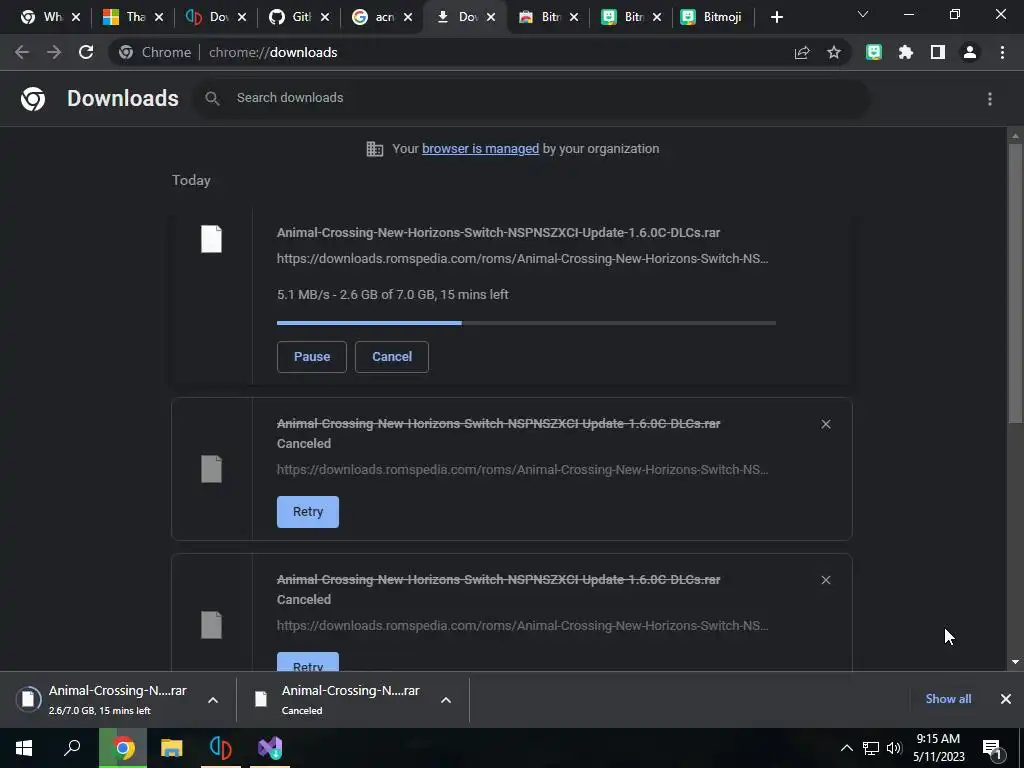Click the address bar URL chrome://downloads

pyautogui.click(x=273, y=52)
